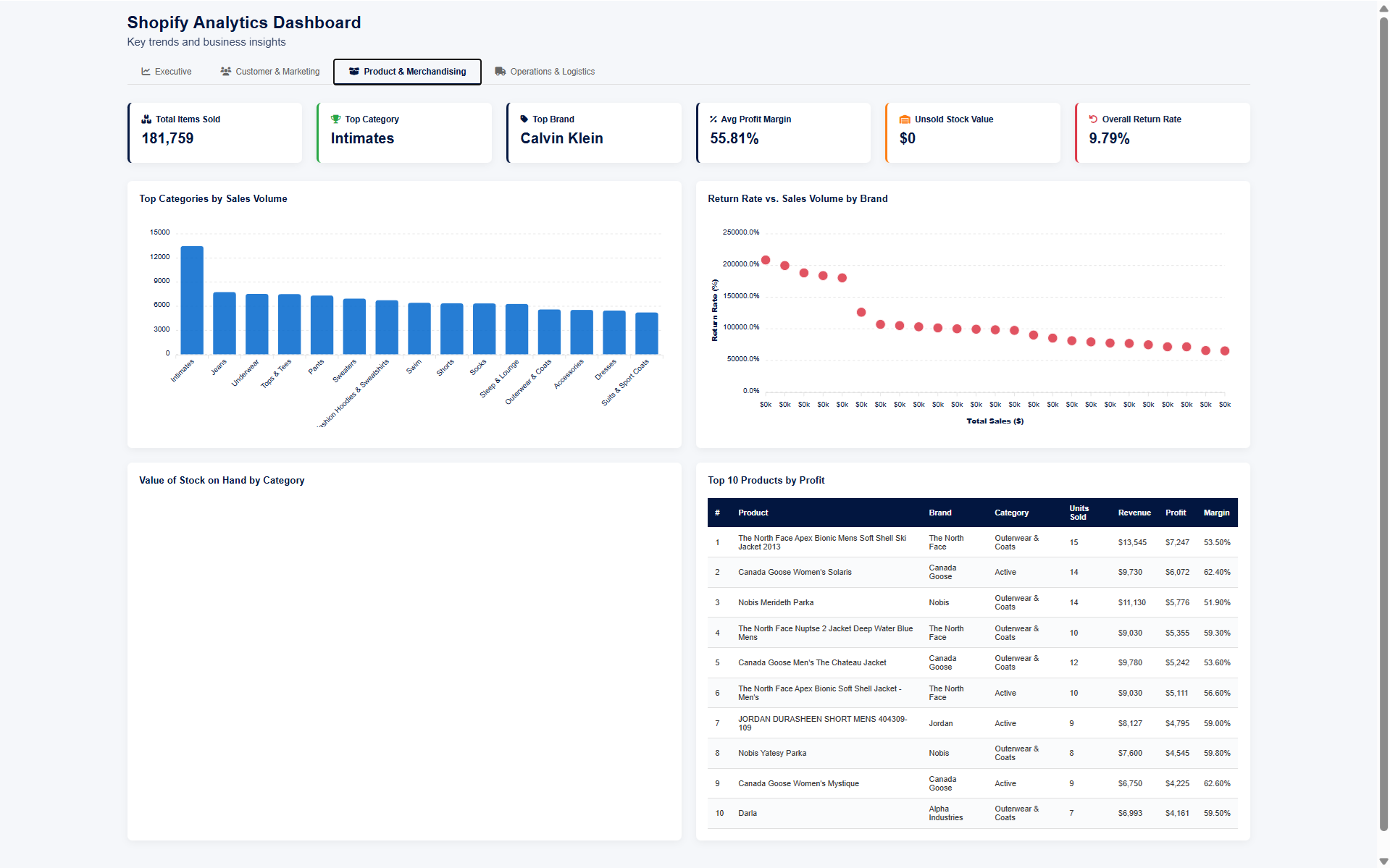Image resolution: width=1390 pixels, height=868 pixels.
Task: Click the Intimates bar in the sales volume chart
Action: [191, 300]
